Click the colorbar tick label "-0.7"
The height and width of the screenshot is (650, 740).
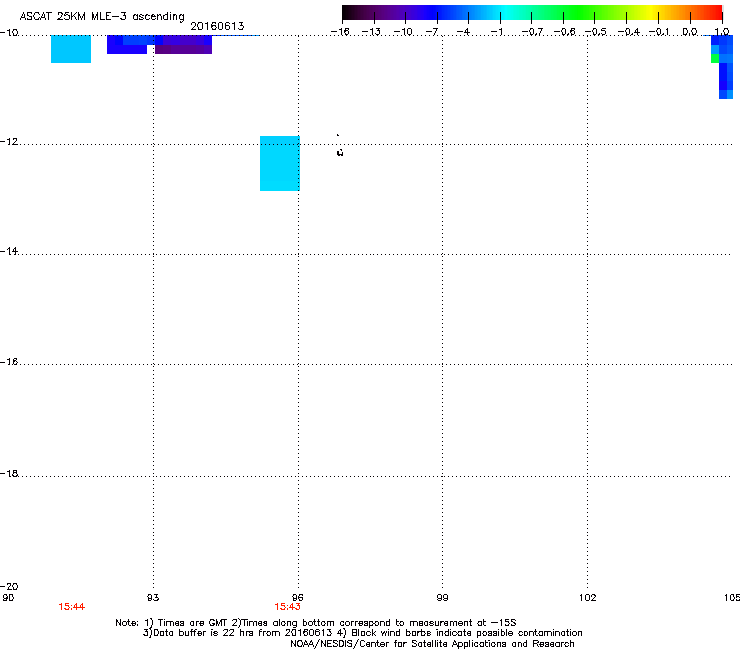click(532, 32)
